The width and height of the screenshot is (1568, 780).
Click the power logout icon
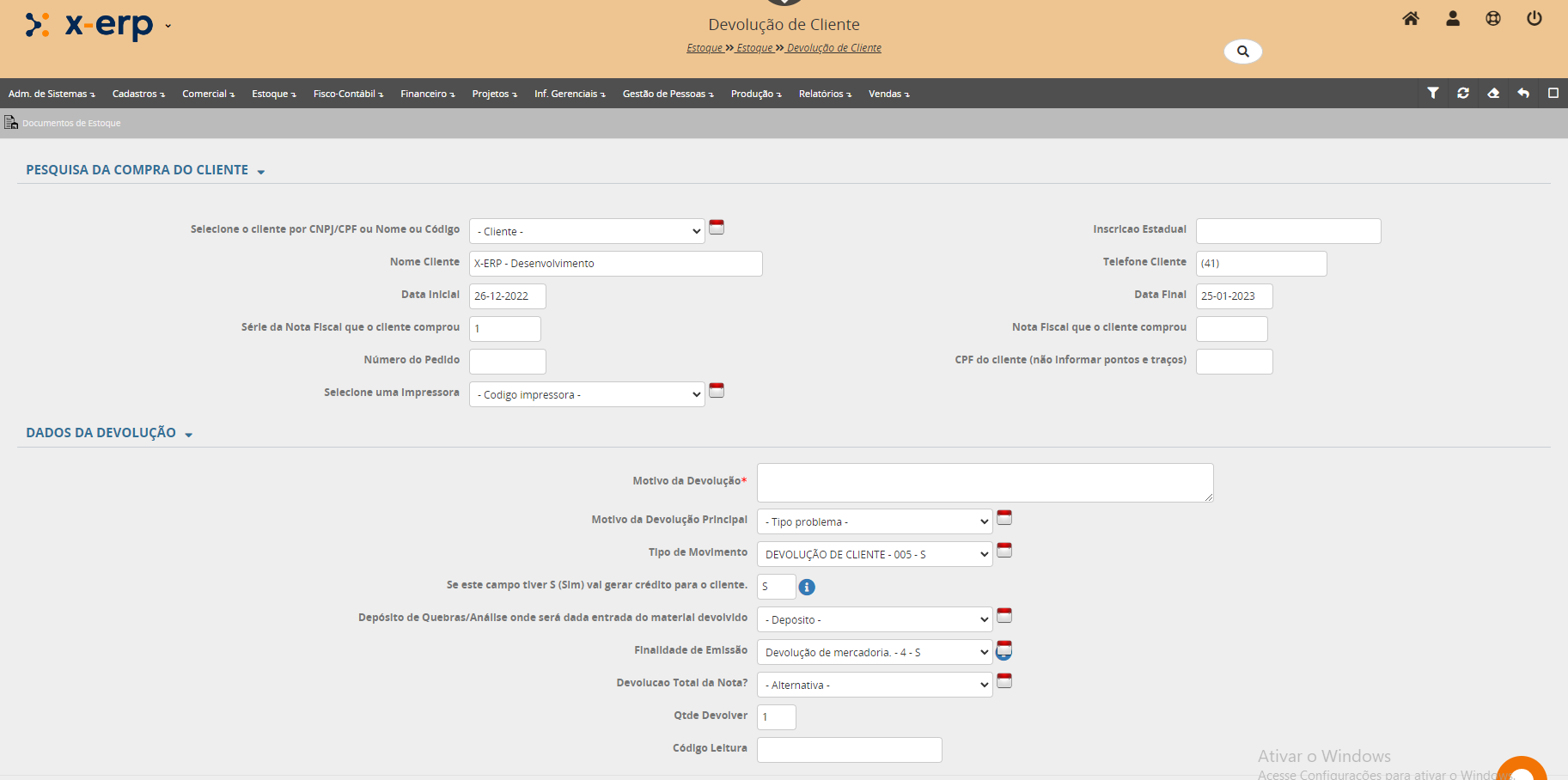[1534, 19]
